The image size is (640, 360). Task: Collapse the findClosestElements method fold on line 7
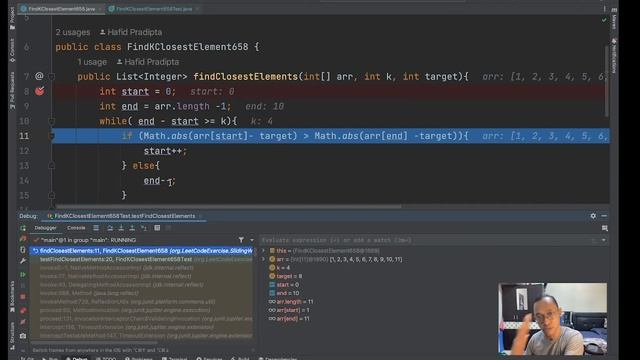coord(52,76)
